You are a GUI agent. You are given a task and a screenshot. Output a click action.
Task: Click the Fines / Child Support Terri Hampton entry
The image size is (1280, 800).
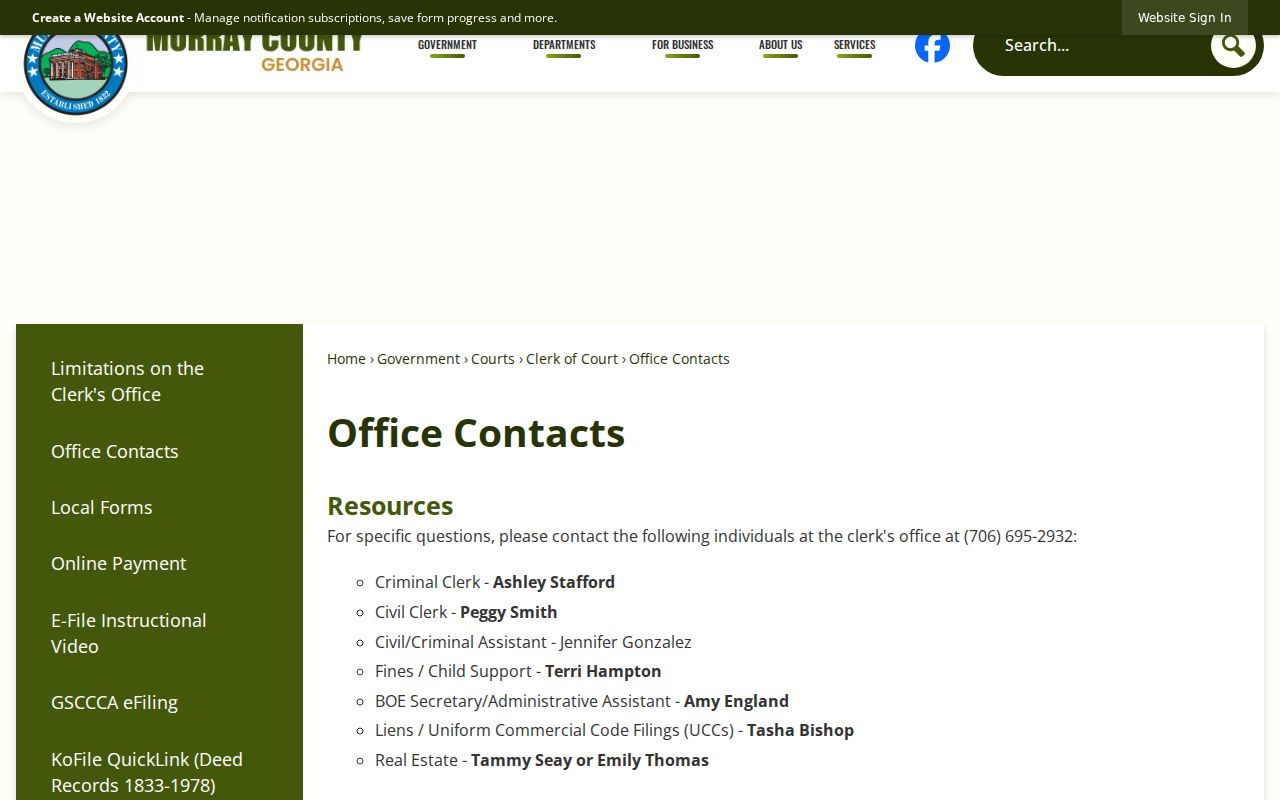(x=518, y=671)
